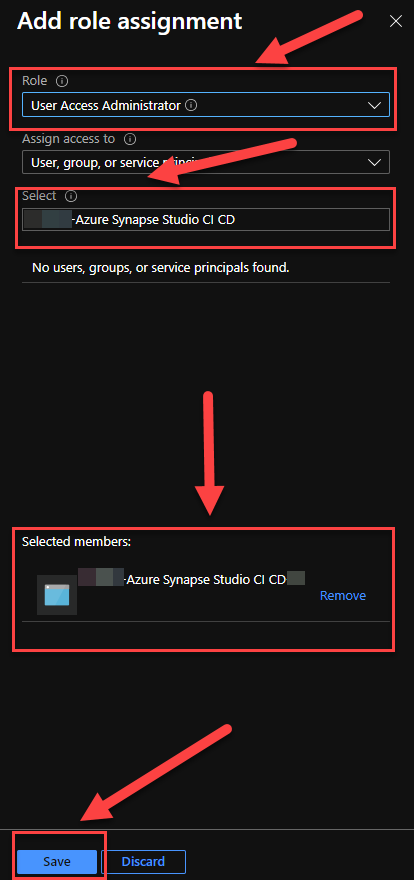The image size is (414, 880).
Task: Click the application icon of the selected member
Action: click(57, 595)
